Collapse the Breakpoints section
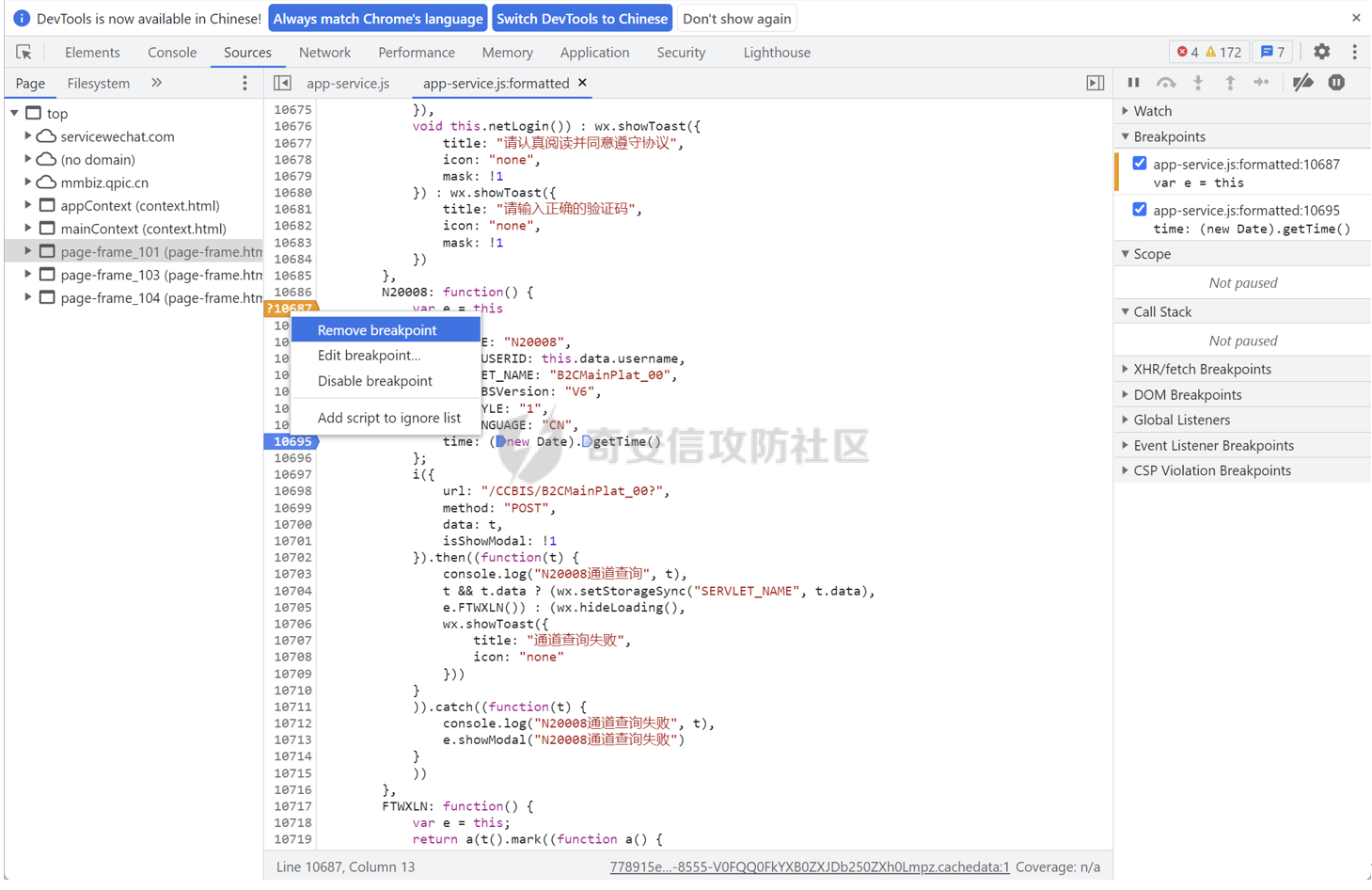The width and height of the screenshot is (1372, 890). (1242, 136)
